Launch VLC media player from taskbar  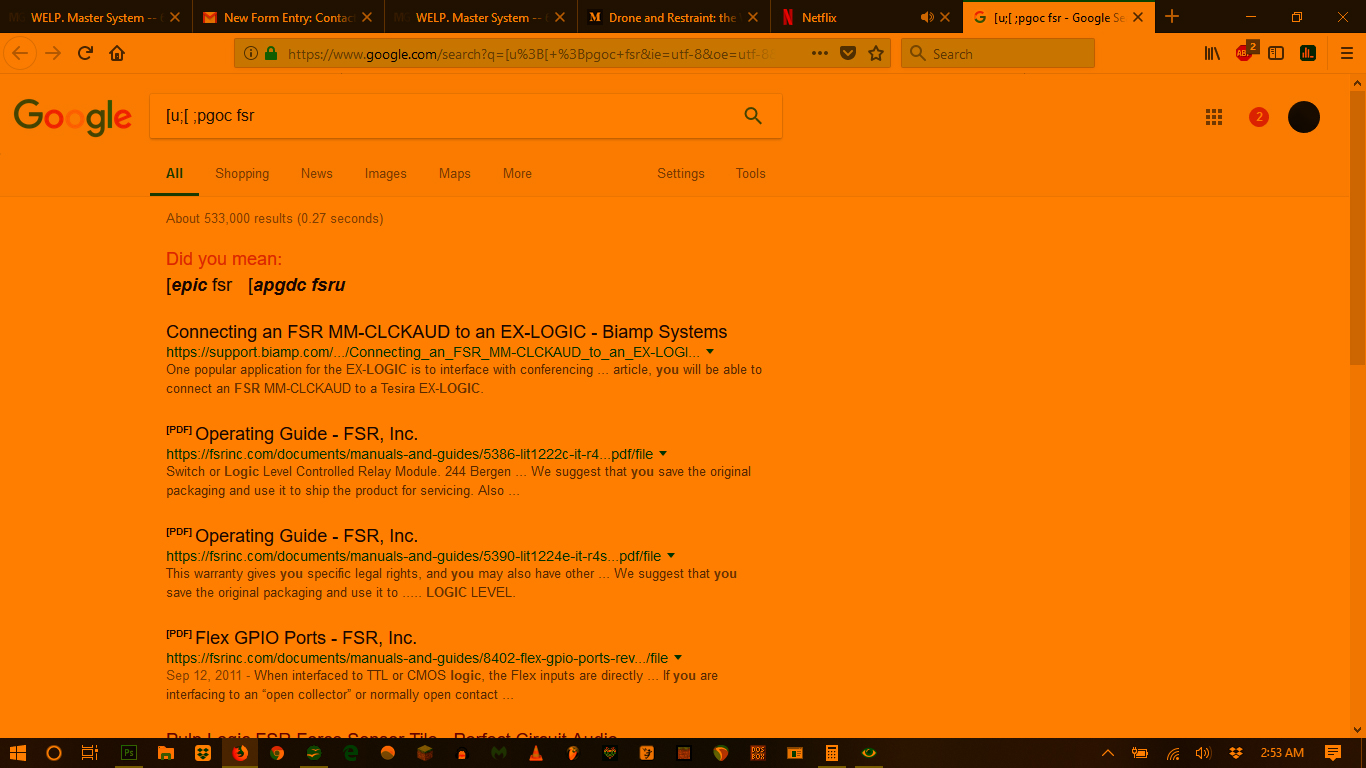coord(535,753)
